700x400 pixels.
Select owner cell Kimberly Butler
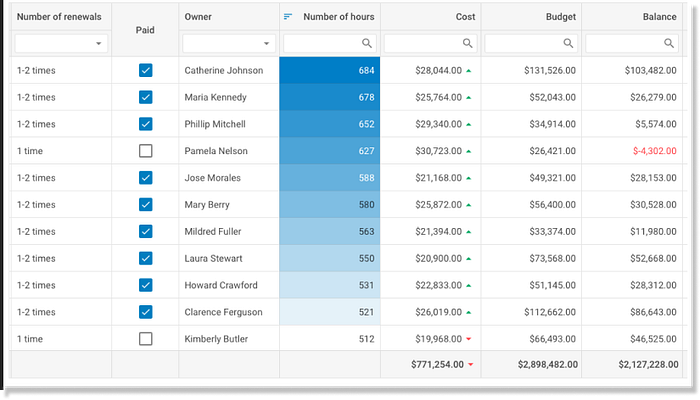[229, 339]
